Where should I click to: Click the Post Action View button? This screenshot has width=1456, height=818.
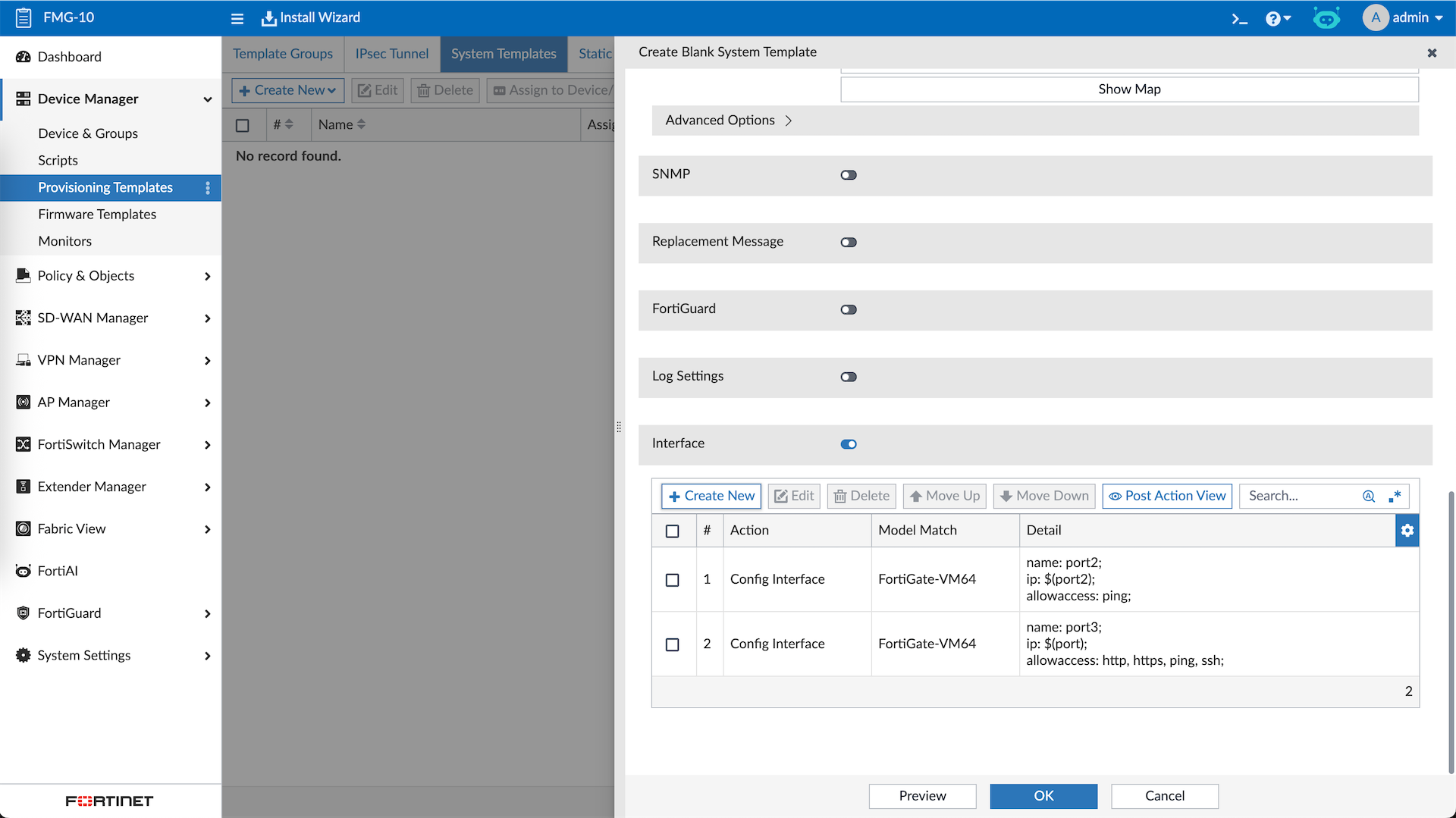coord(1167,496)
